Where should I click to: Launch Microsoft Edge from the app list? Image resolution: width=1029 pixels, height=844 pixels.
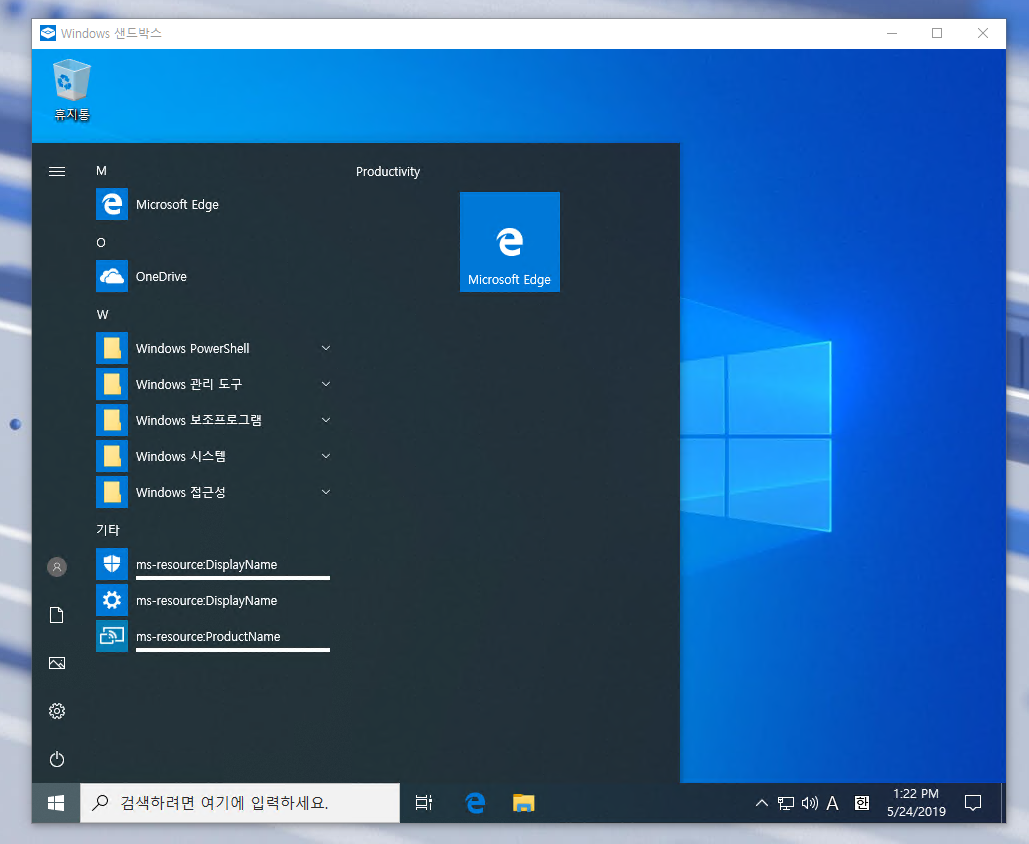pyautogui.click(x=213, y=204)
